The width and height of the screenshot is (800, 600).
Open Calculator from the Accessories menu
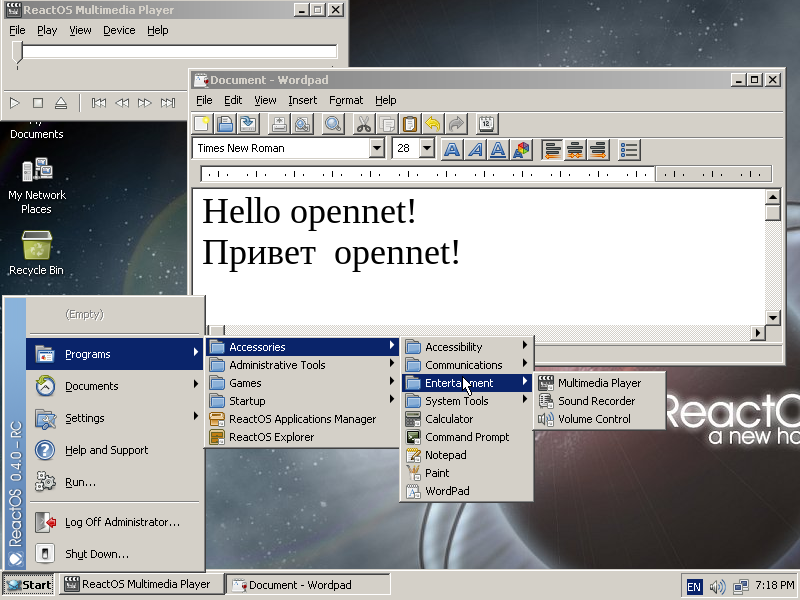449,419
